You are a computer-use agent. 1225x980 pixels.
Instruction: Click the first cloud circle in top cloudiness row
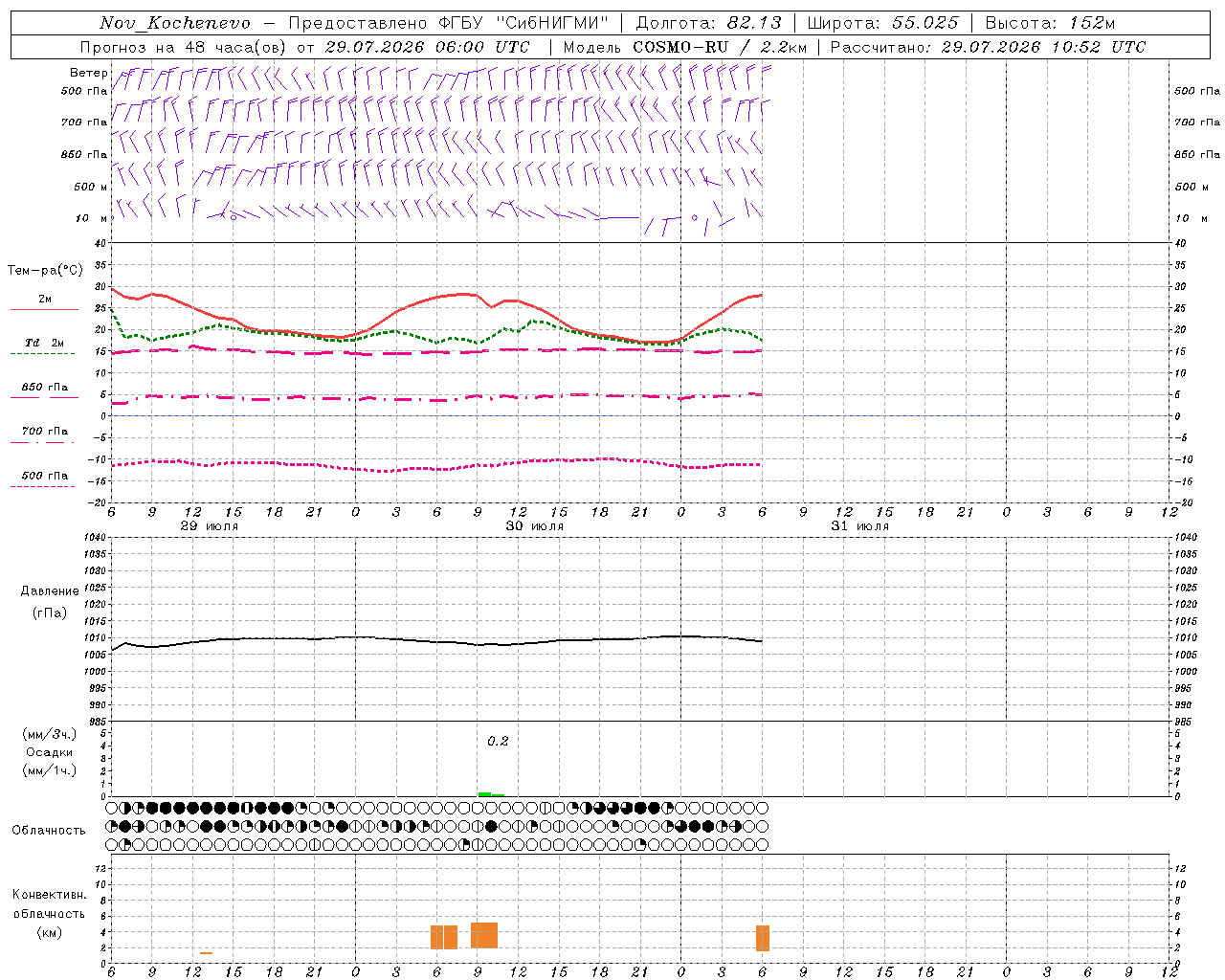pos(112,808)
